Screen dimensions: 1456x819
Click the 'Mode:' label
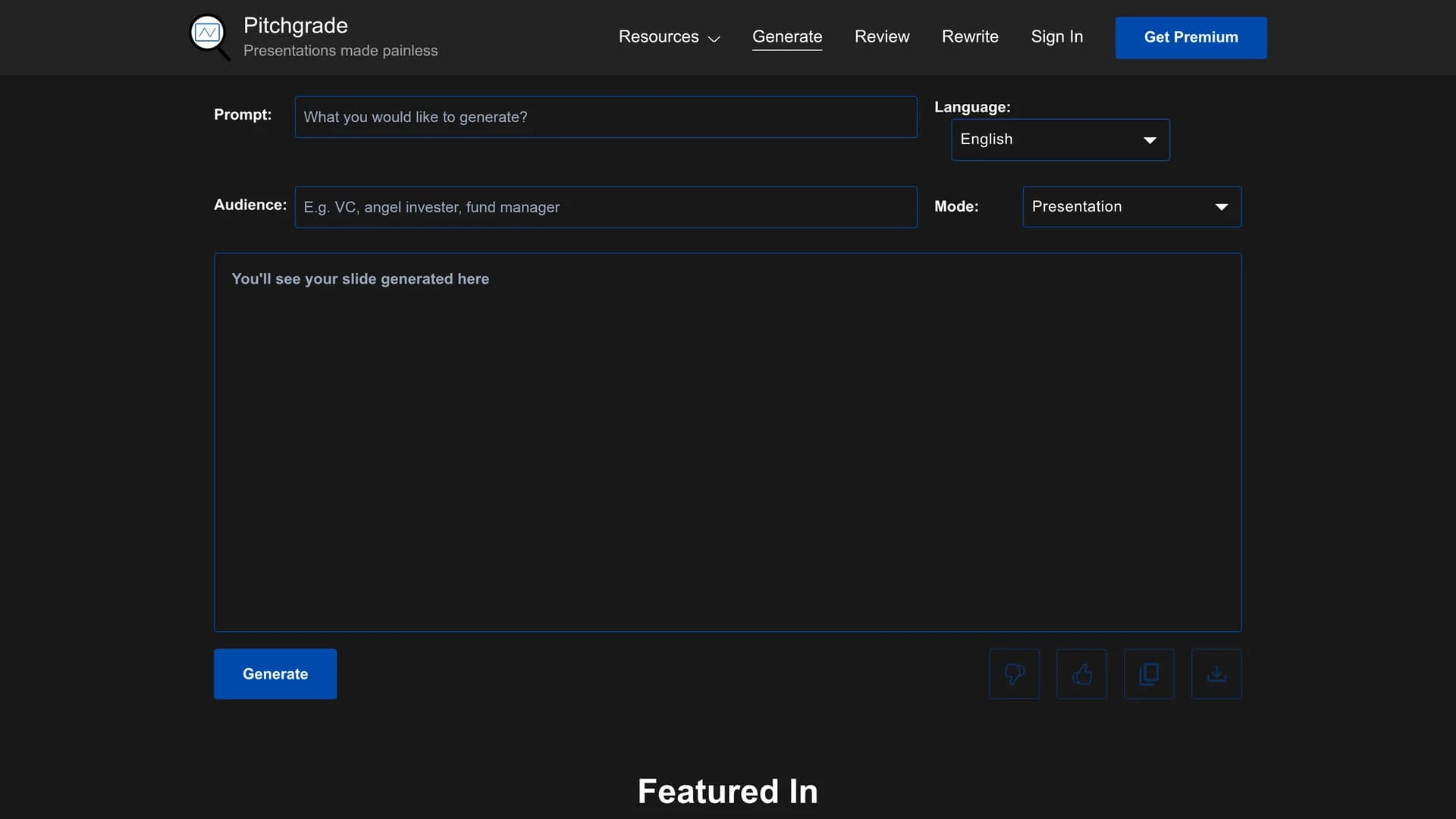(x=956, y=206)
